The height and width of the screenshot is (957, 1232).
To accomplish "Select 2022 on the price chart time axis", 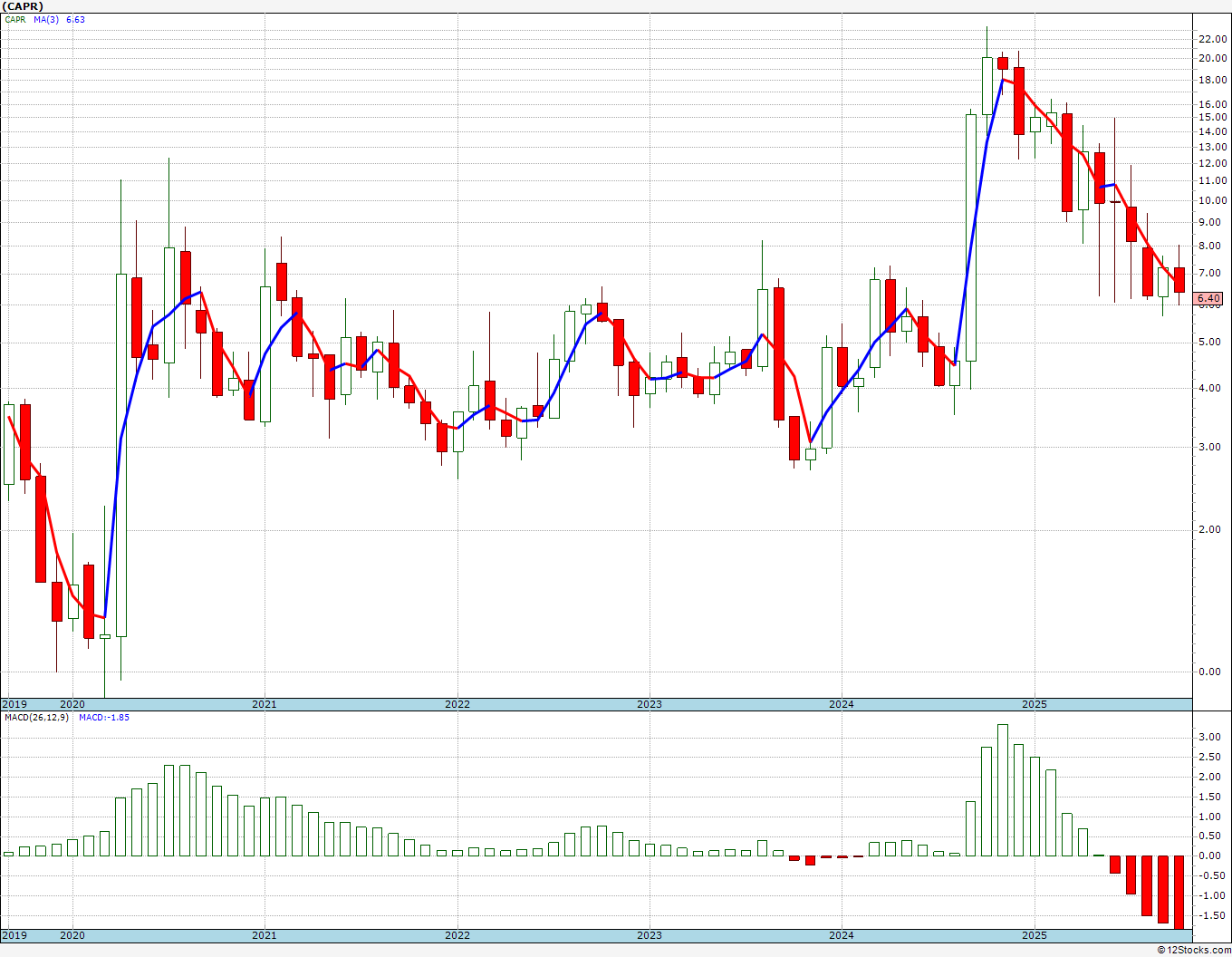I will (457, 704).
